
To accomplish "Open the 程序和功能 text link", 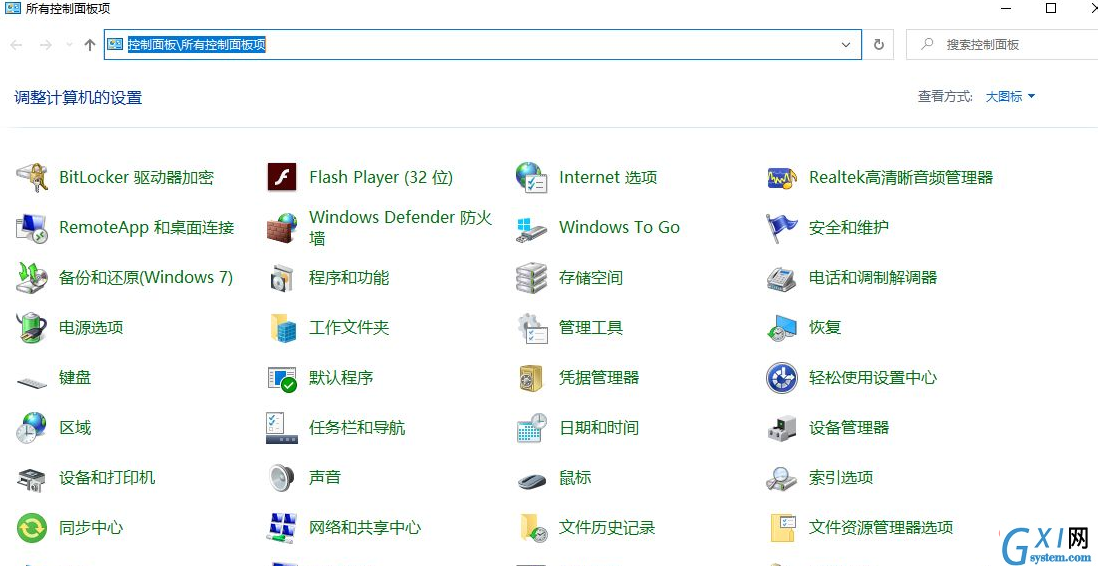I will [x=349, y=278].
